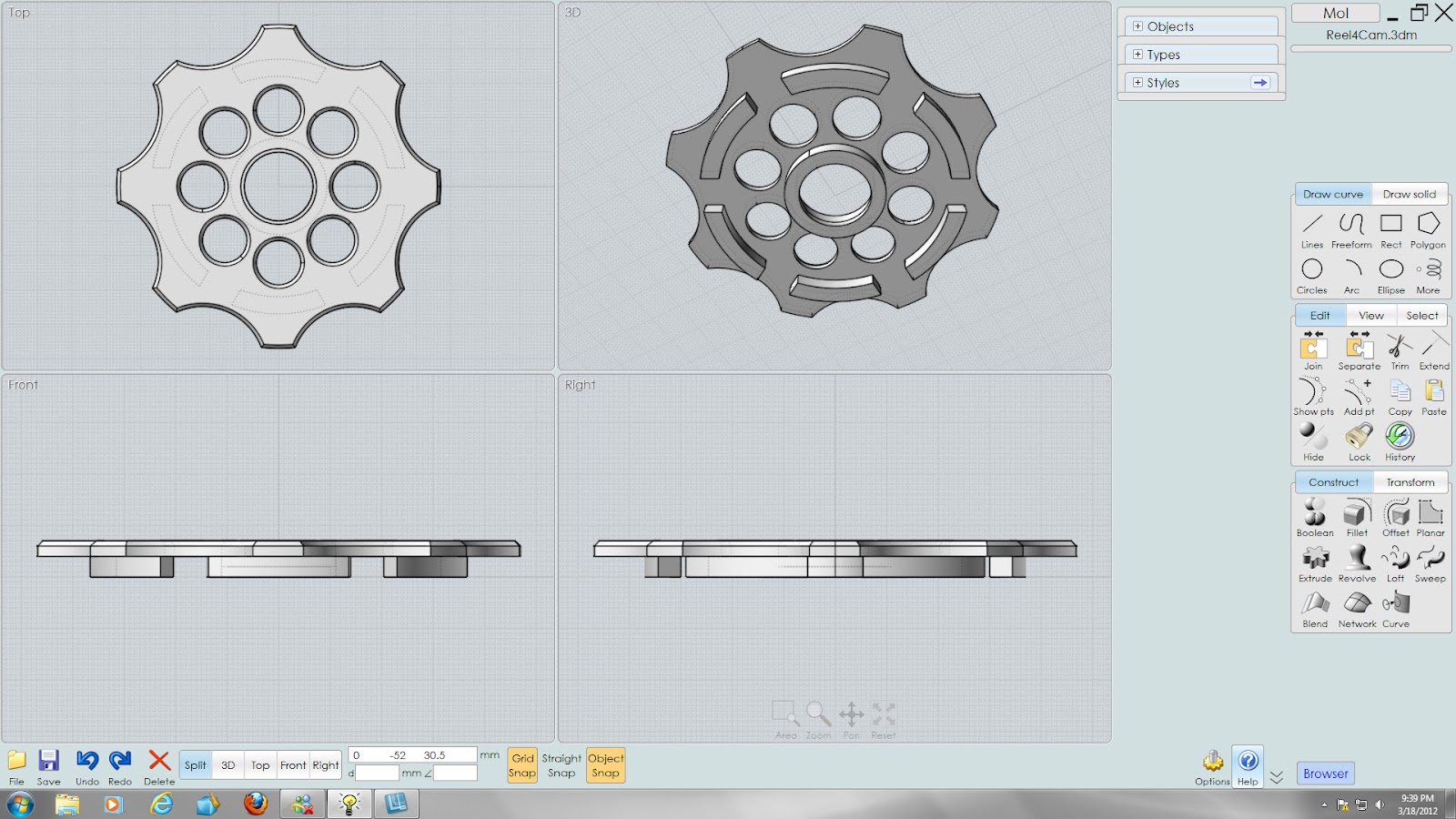Undo the last action
Viewport: 1456px width, 819px height.
pyautogui.click(x=87, y=767)
